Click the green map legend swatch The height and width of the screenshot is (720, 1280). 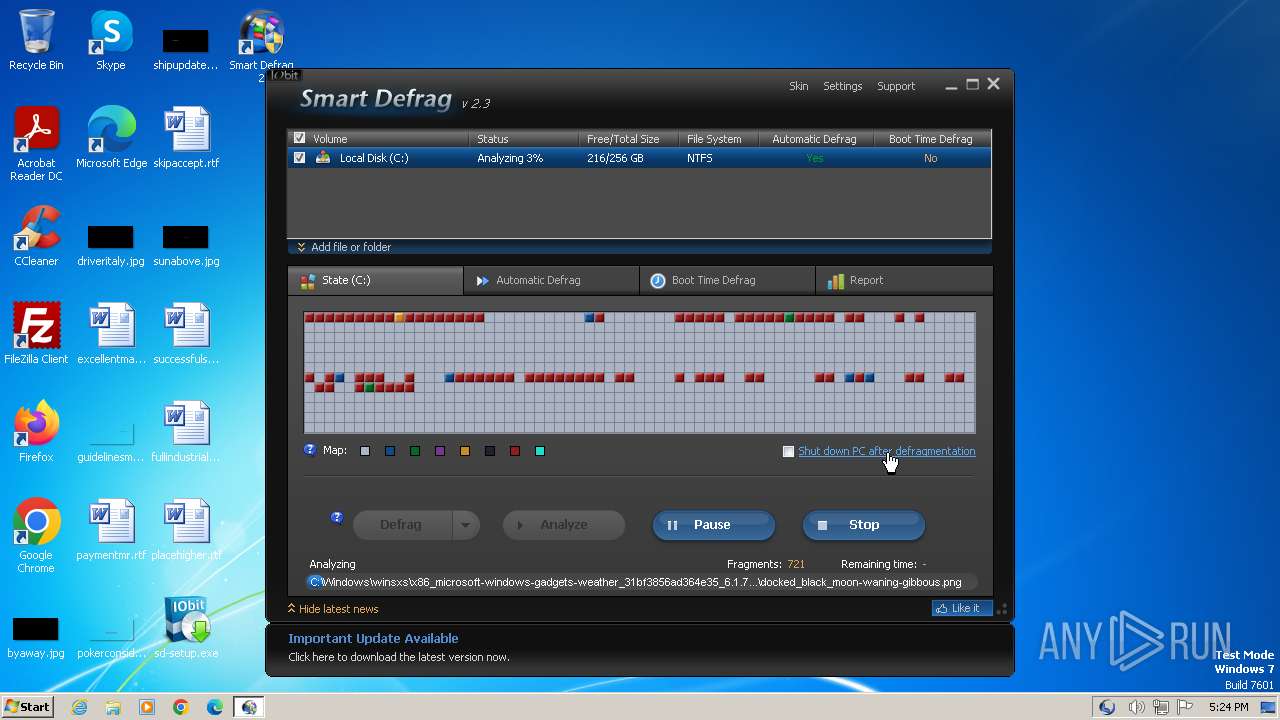coord(415,452)
